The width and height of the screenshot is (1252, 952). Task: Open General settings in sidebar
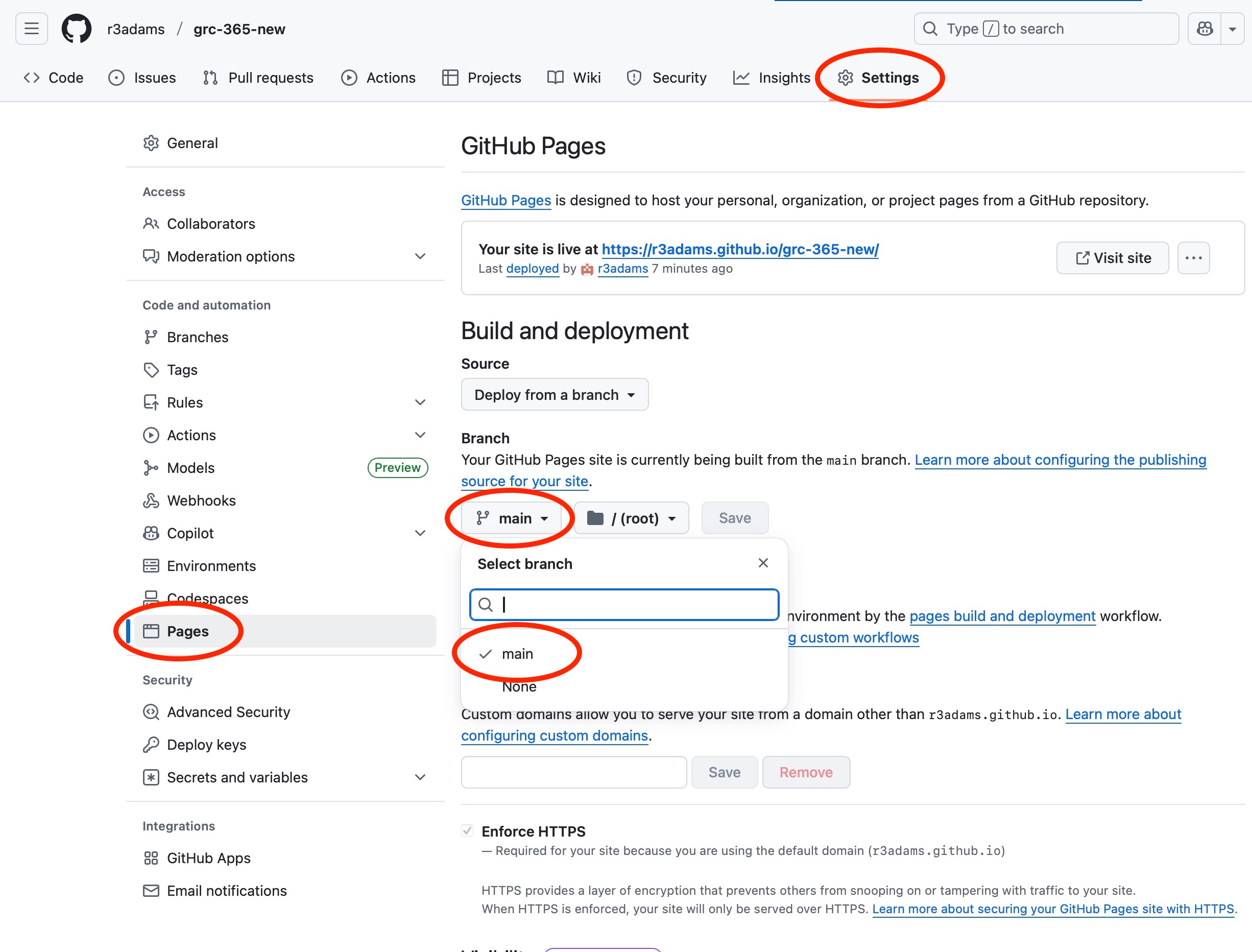[x=285, y=143]
